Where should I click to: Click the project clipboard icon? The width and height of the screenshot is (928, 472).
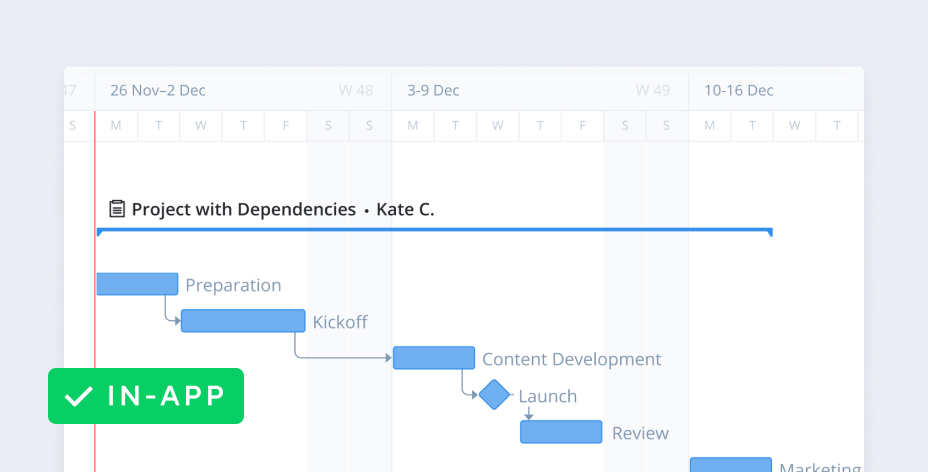(x=117, y=209)
